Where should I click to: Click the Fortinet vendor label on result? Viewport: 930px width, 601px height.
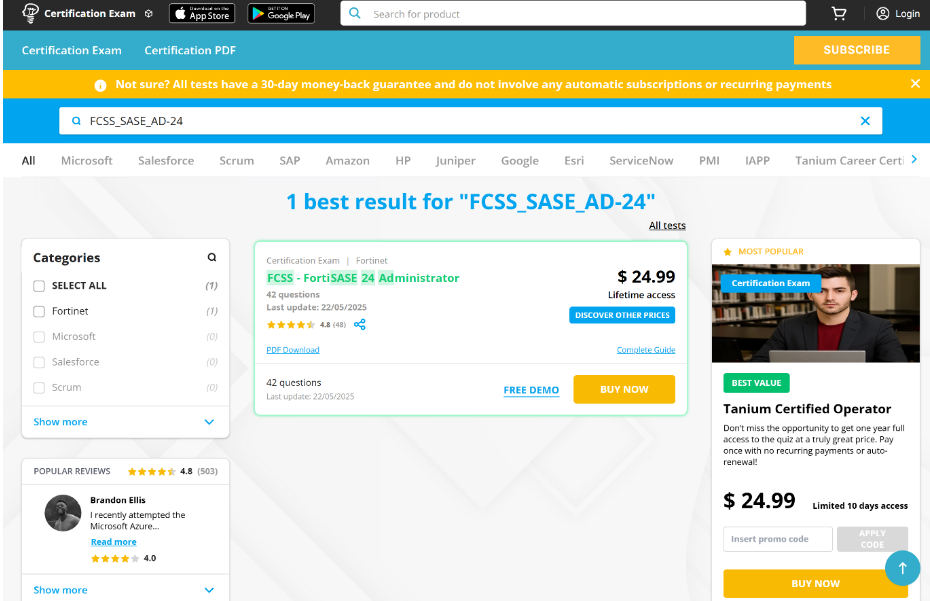371,260
